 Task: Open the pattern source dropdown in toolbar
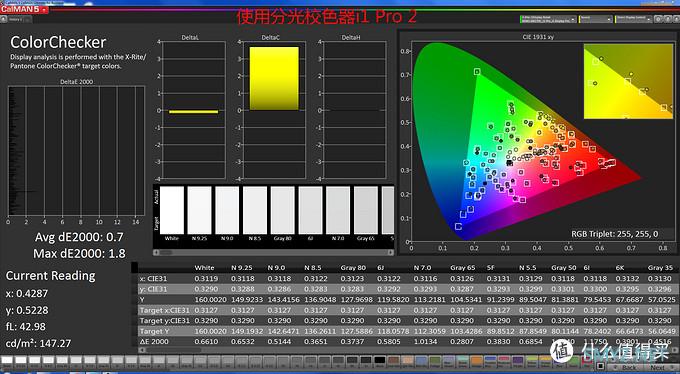[x=595, y=20]
